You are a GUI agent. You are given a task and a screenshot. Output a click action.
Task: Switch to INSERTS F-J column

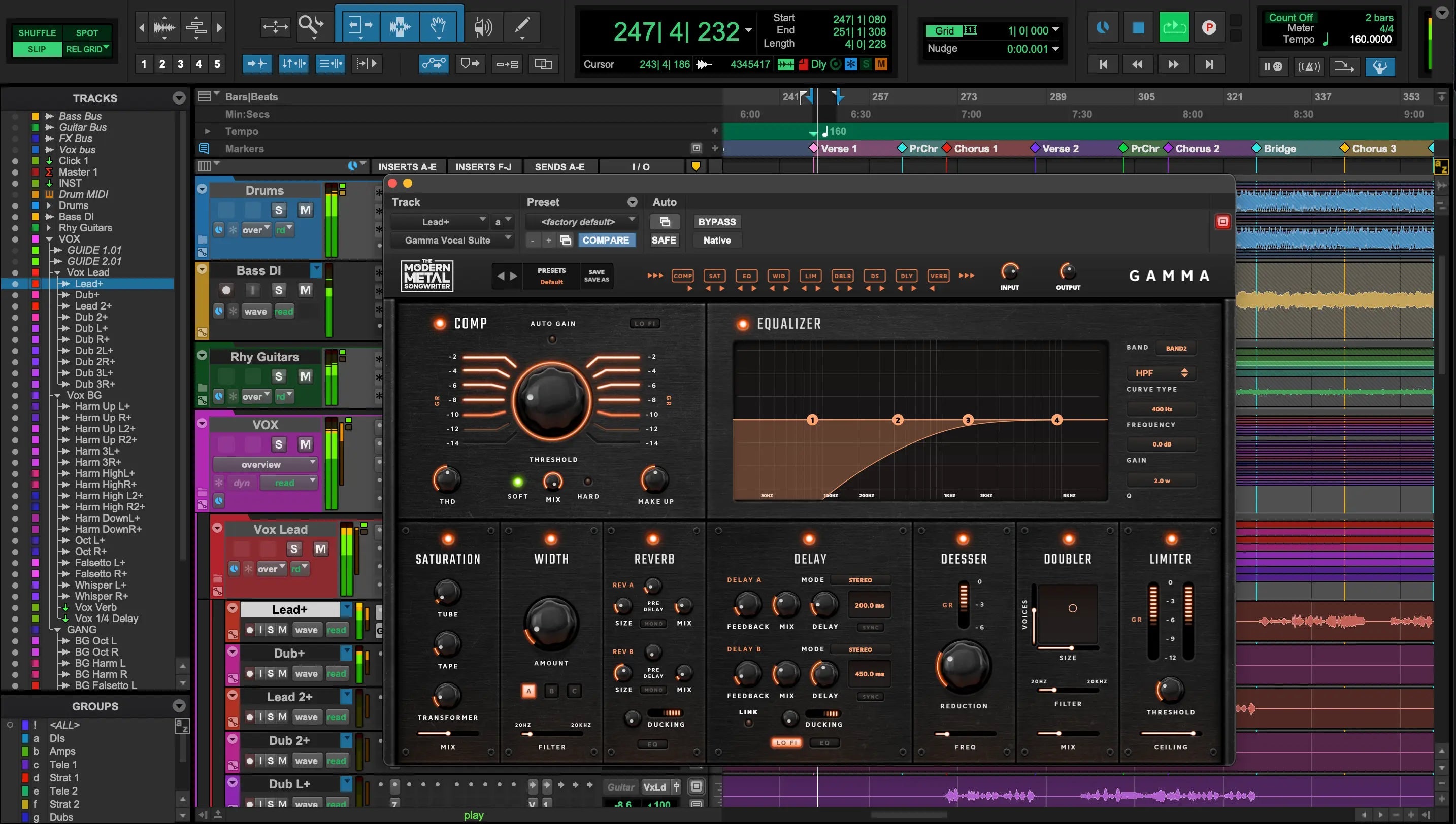483,167
